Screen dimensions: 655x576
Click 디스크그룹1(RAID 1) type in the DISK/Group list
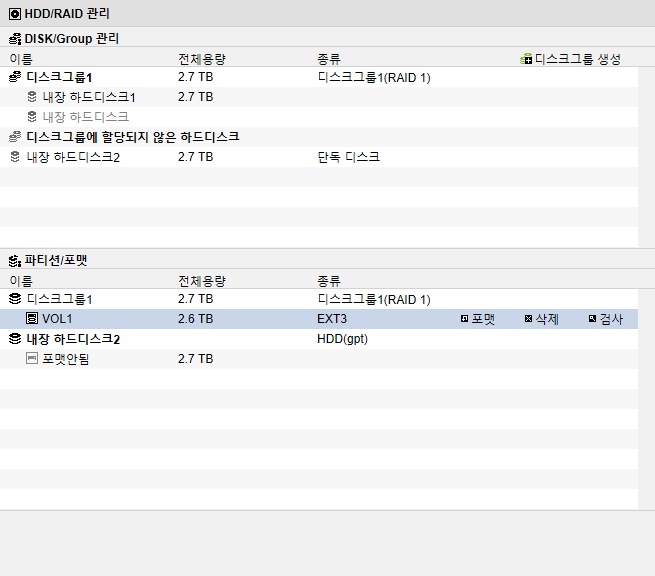[x=374, y=78]
